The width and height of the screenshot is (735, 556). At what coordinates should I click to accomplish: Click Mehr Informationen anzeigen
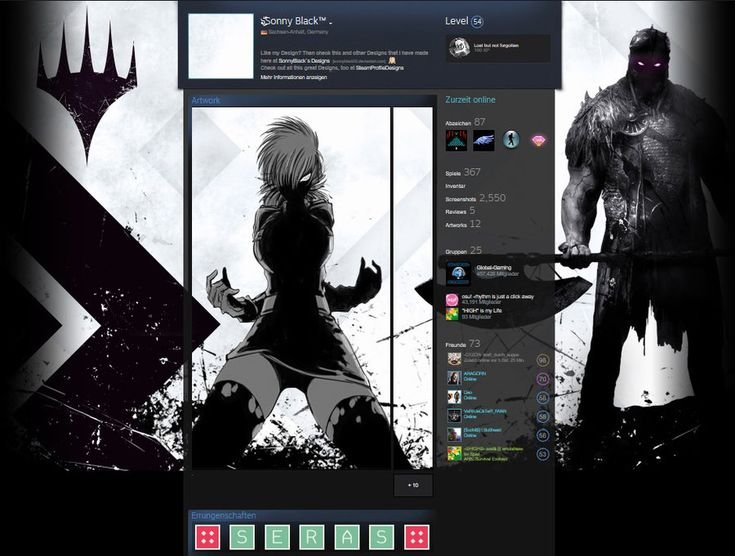(293, 77)
